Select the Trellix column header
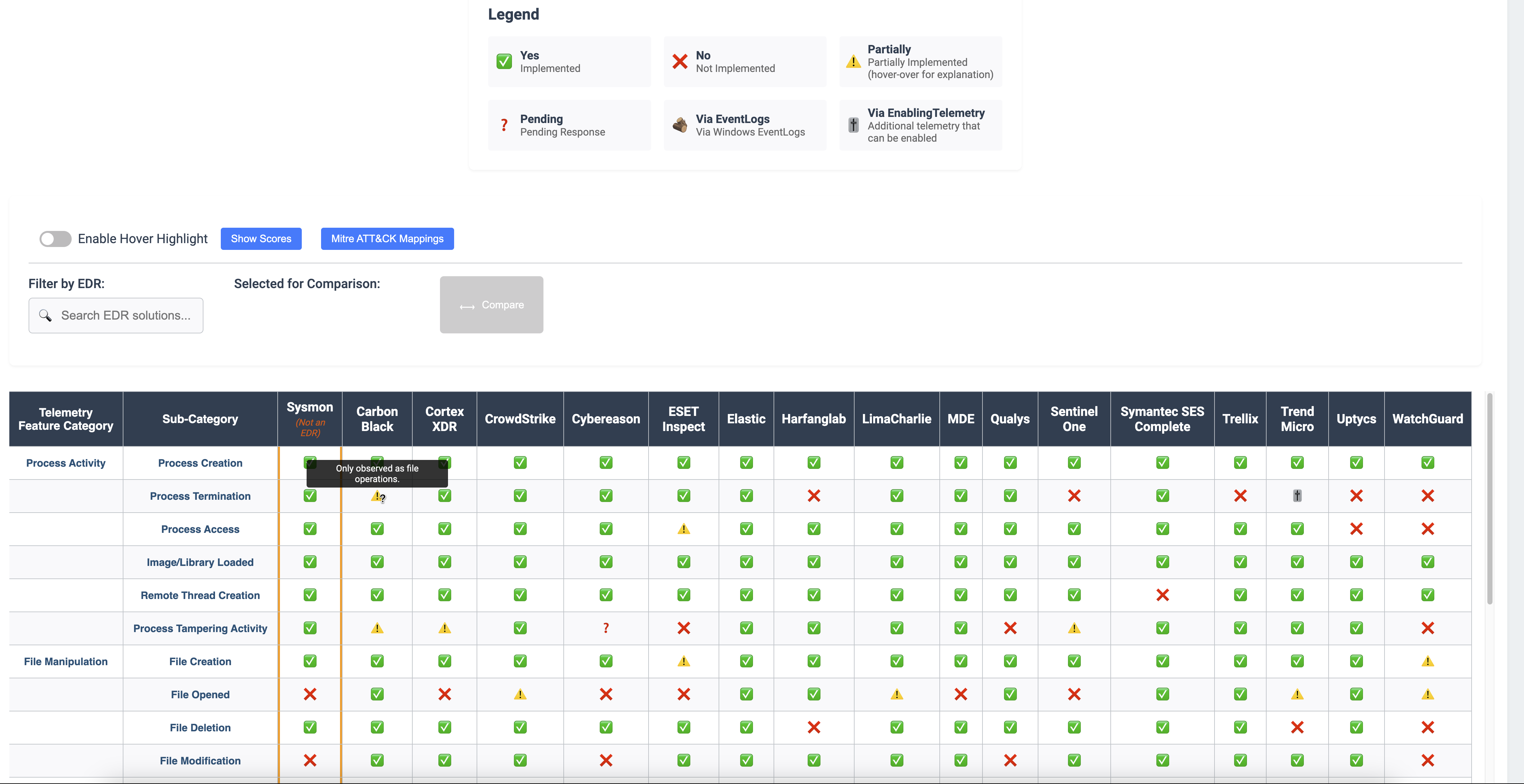Viewport: 1524px width, 784px height. point(1240,418)
